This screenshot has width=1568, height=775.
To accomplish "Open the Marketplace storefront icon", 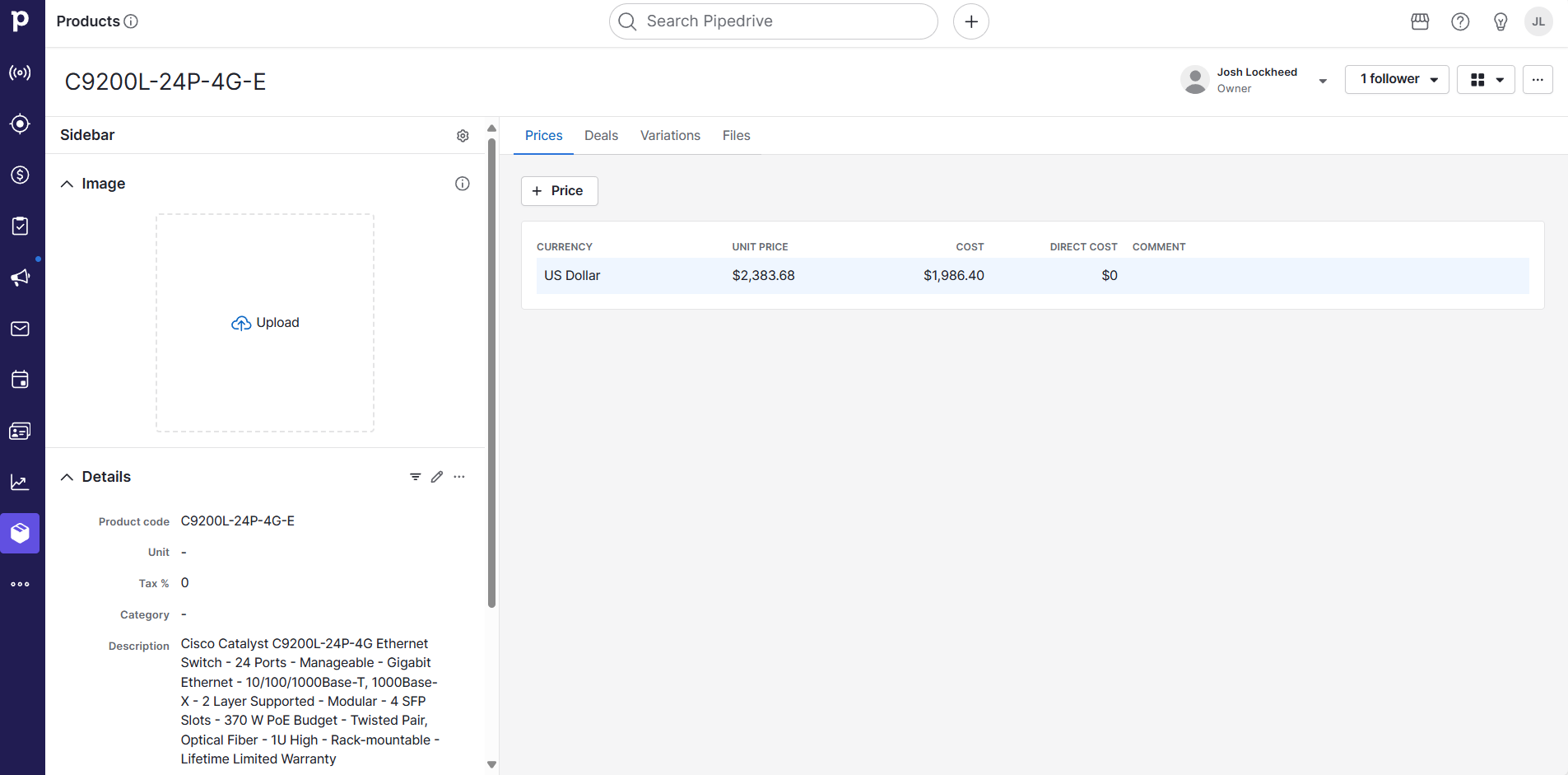I will (1420, 21).
